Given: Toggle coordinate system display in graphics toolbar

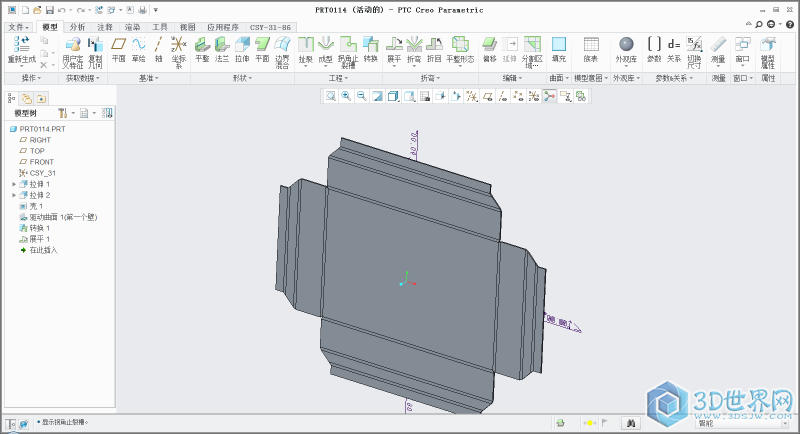Looking at the screenshot, I should pyautogui.click(x=534, y=96).
